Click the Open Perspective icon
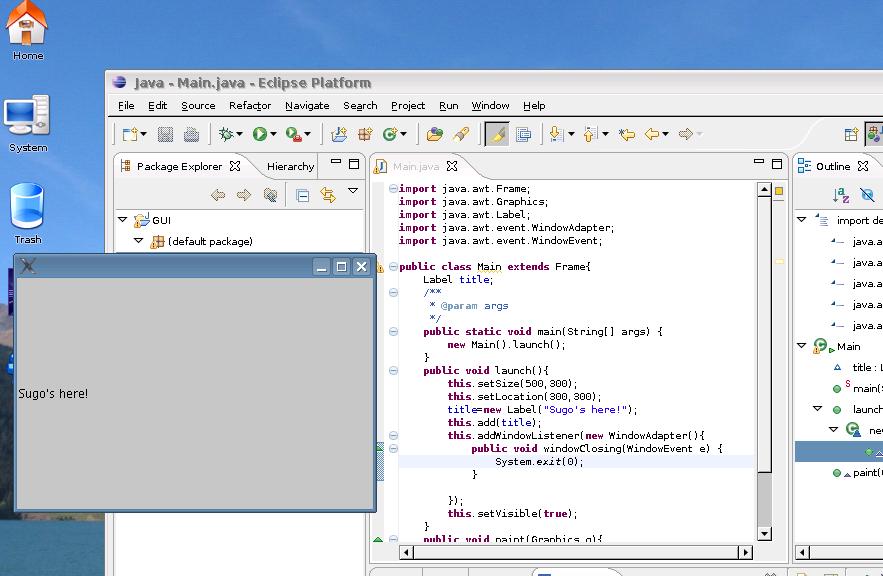The height and width of the screenshot is (576, 883). [x=851, y=134]
